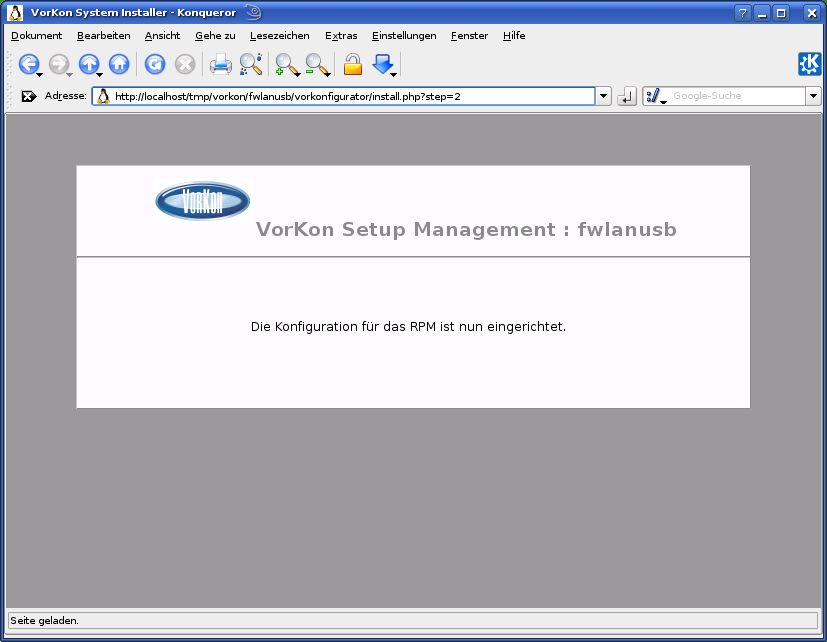Image resolution: width=827 pixels, height=642 pixels.
Task: Reload the page with the Reload icon
Action: 155,64
